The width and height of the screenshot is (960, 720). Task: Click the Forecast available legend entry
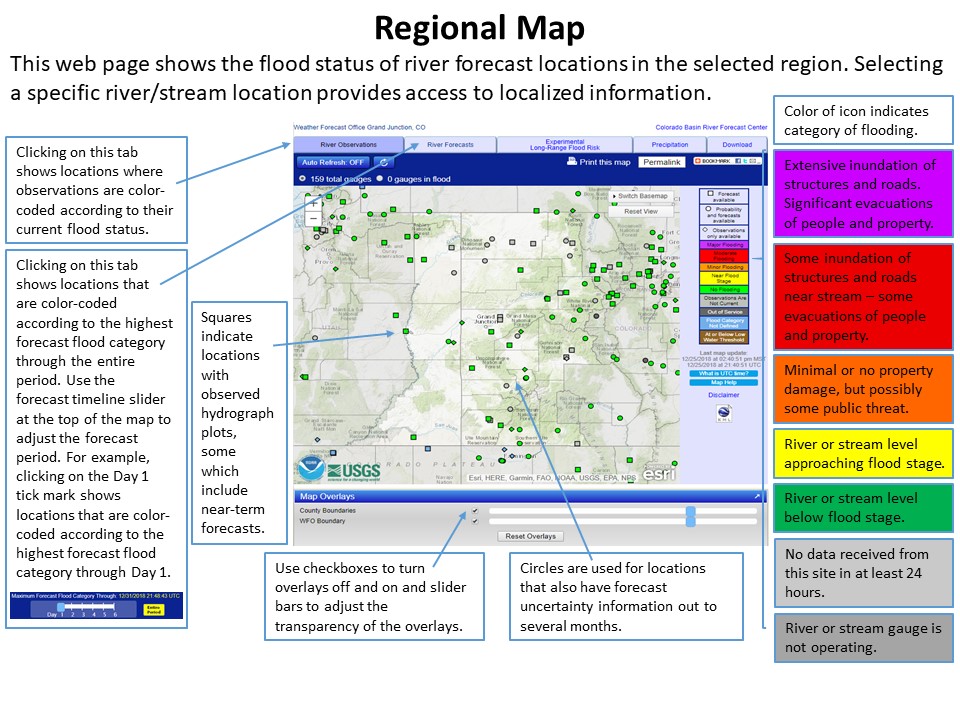pyautogui.click(x=724, y=197)
